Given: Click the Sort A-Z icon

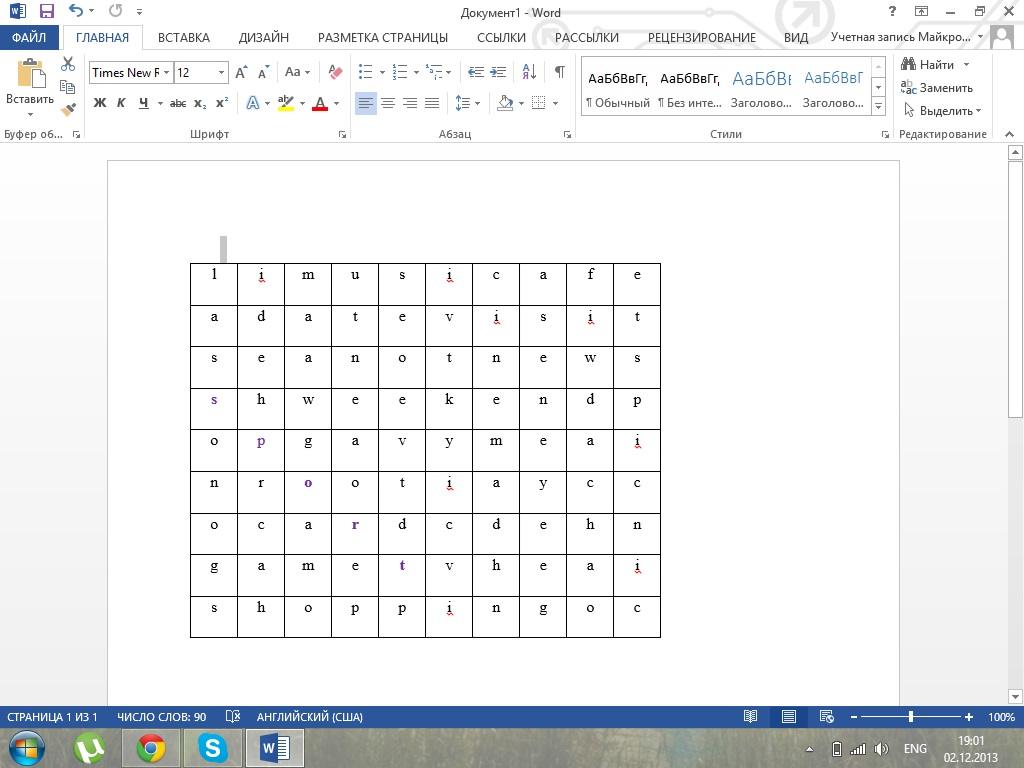Looking at the screenshot, I should click(x=530, y=72).
